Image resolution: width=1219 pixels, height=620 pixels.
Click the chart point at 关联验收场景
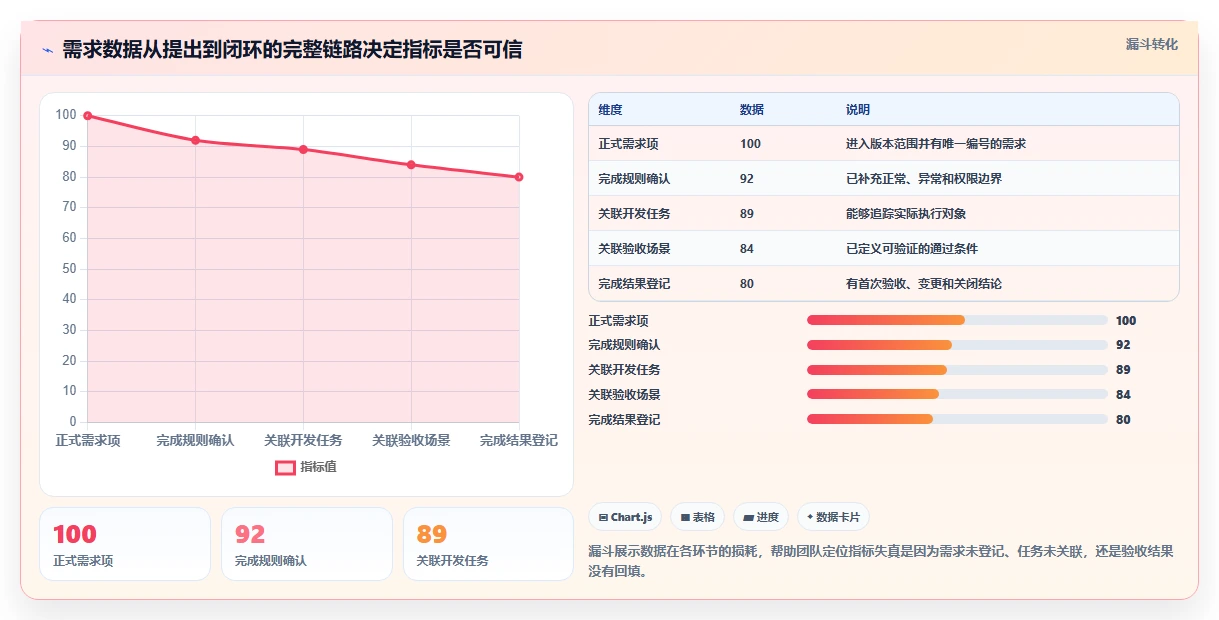(x=411, y=165)
